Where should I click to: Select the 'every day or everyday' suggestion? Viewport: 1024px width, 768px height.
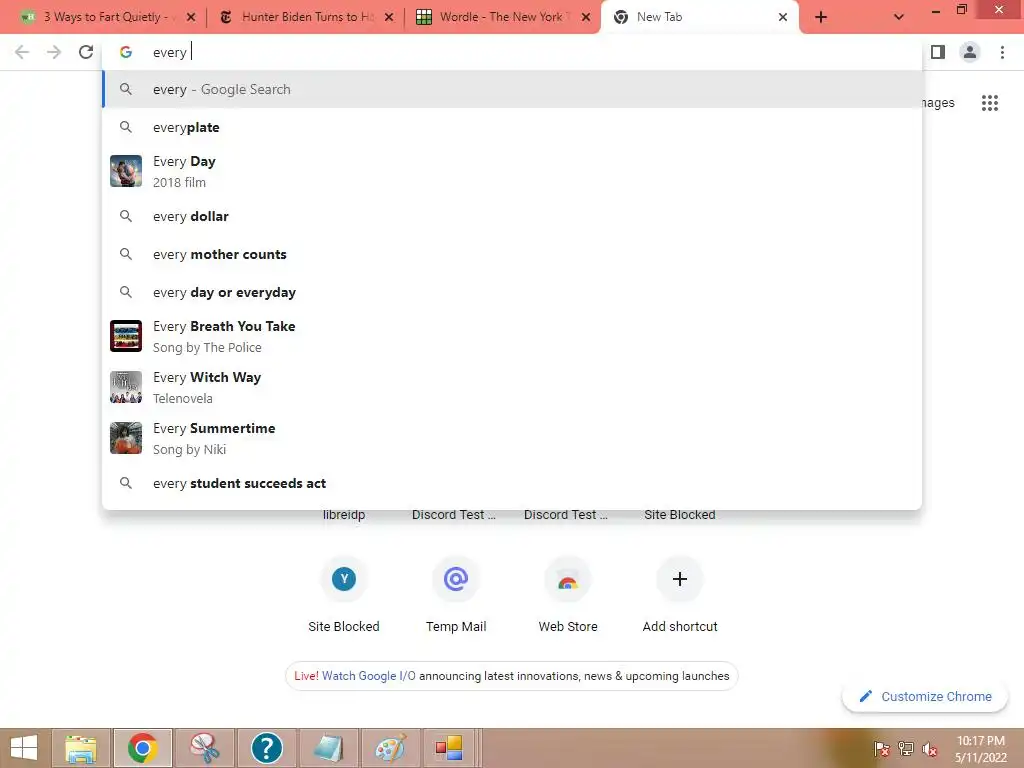[512, 292]
